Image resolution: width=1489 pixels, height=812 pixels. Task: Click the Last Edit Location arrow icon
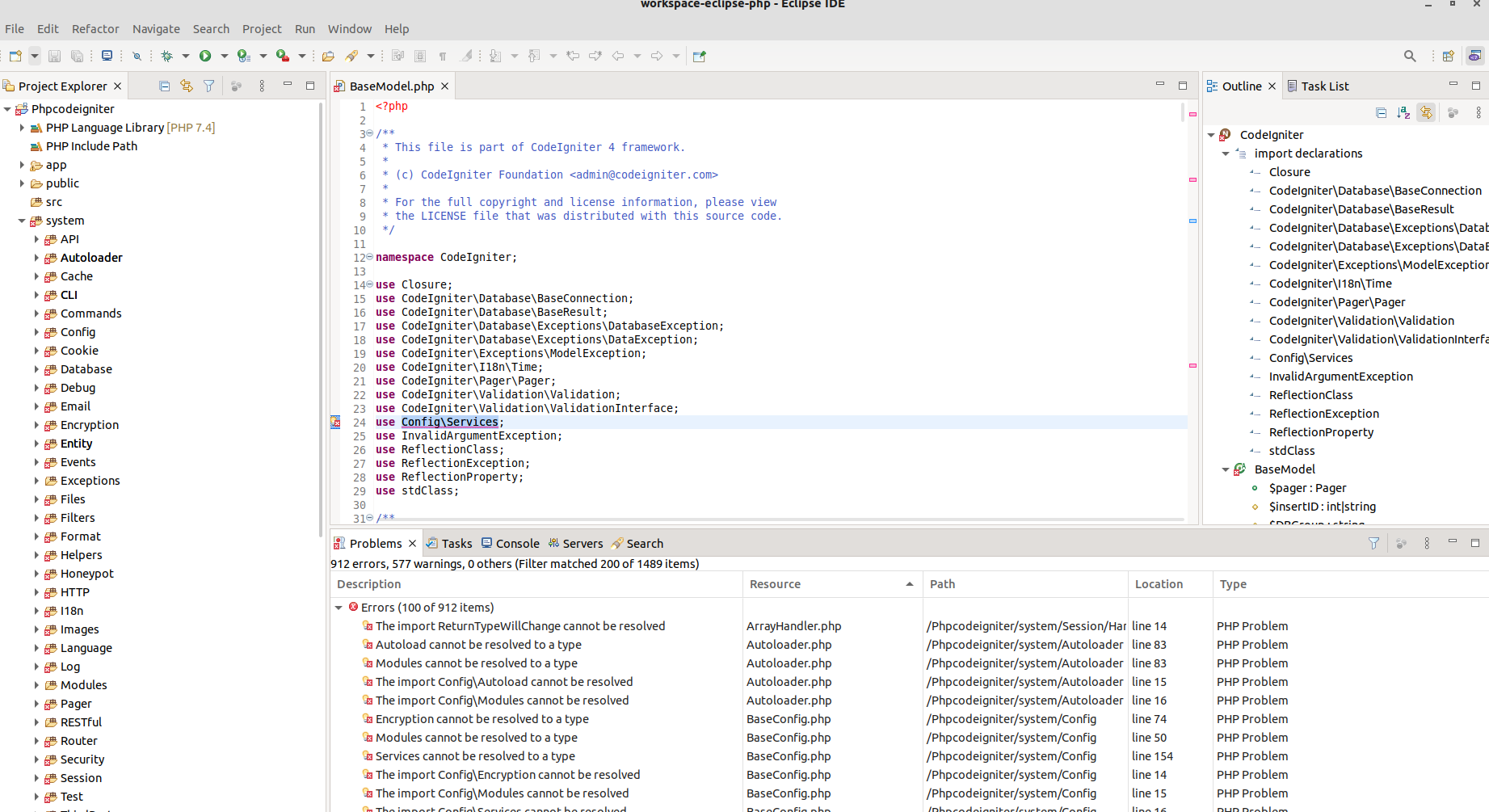[x=573, y=56]
